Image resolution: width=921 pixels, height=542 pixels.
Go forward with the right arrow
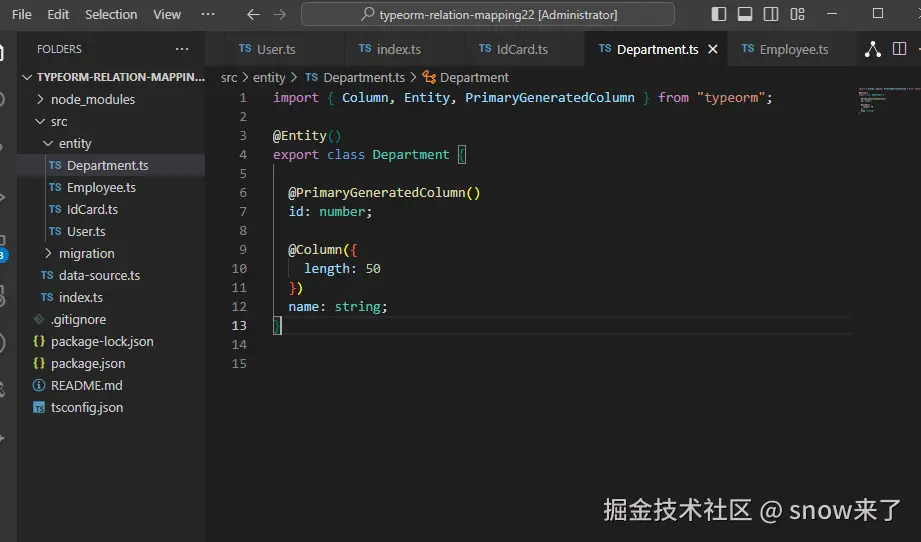tap(280, 14)
